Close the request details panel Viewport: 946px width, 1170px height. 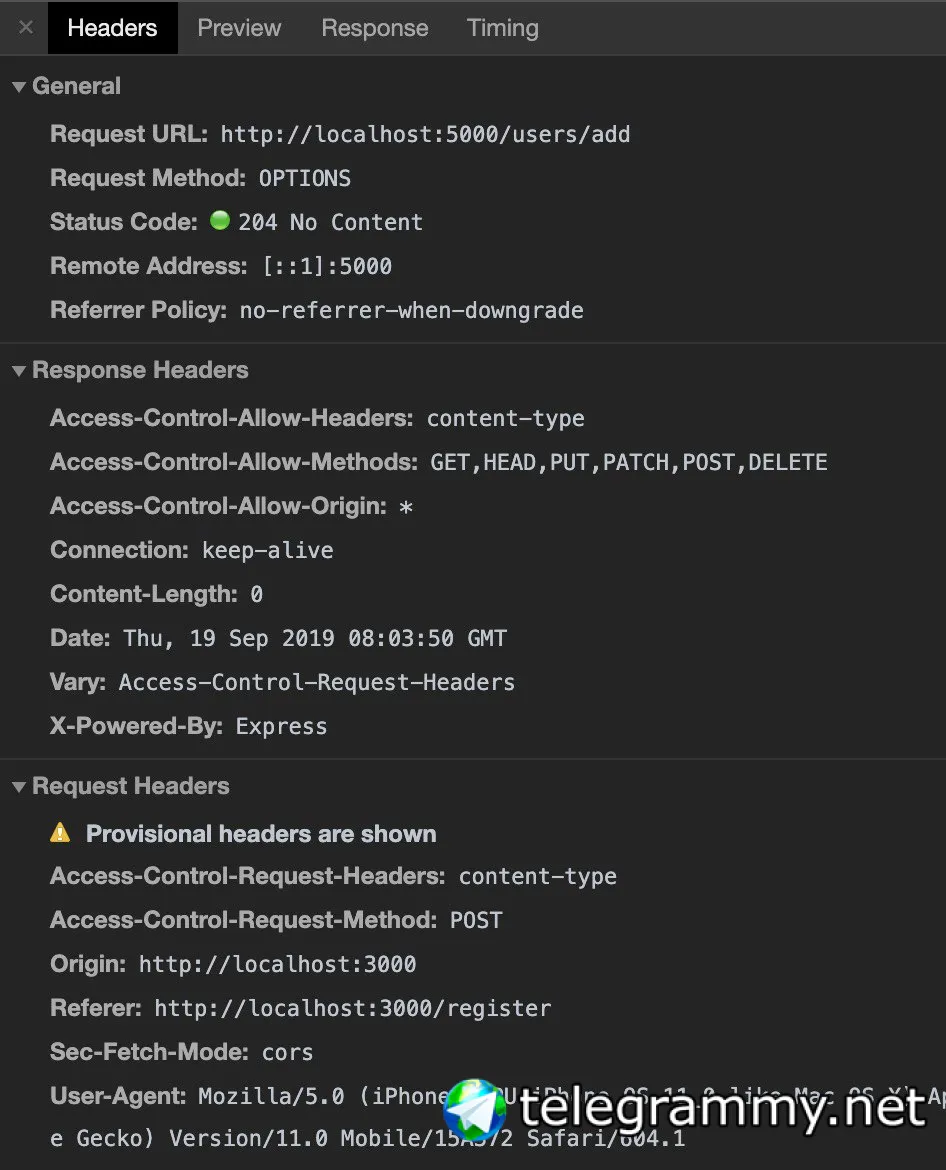coord(25,28)
